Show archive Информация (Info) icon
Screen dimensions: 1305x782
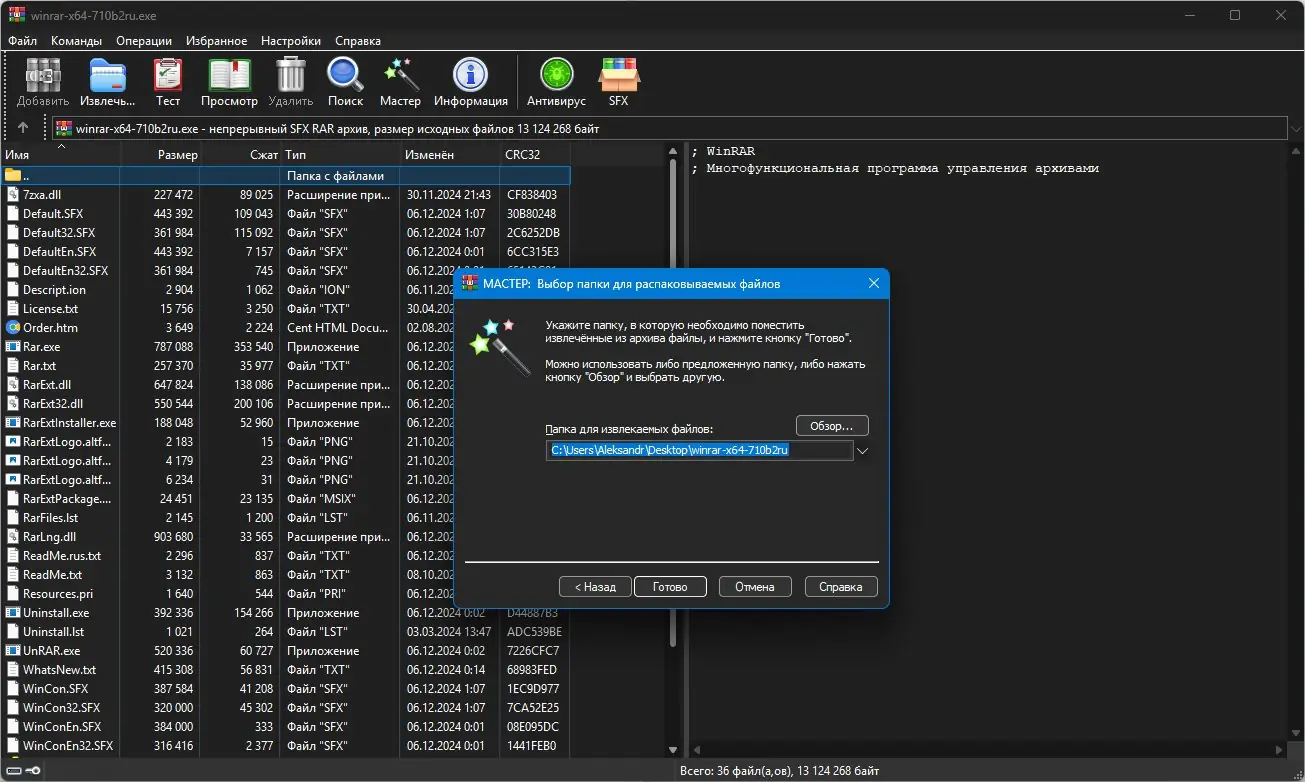[470, 76]
